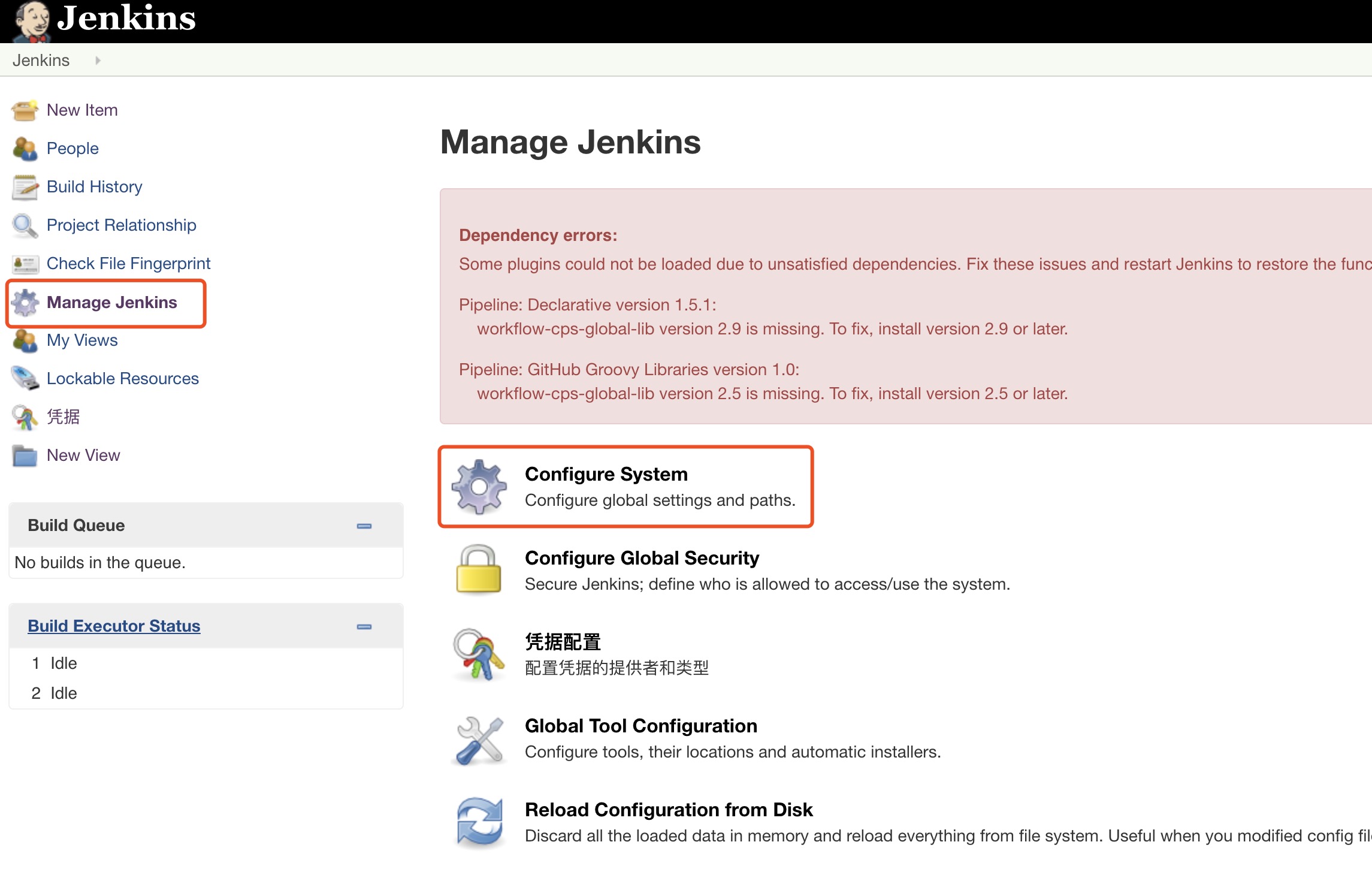The height and width of the screenshot is (875, 1372).
Task: Click the Configure Global Security padlock icon
Action: (479, 570)
